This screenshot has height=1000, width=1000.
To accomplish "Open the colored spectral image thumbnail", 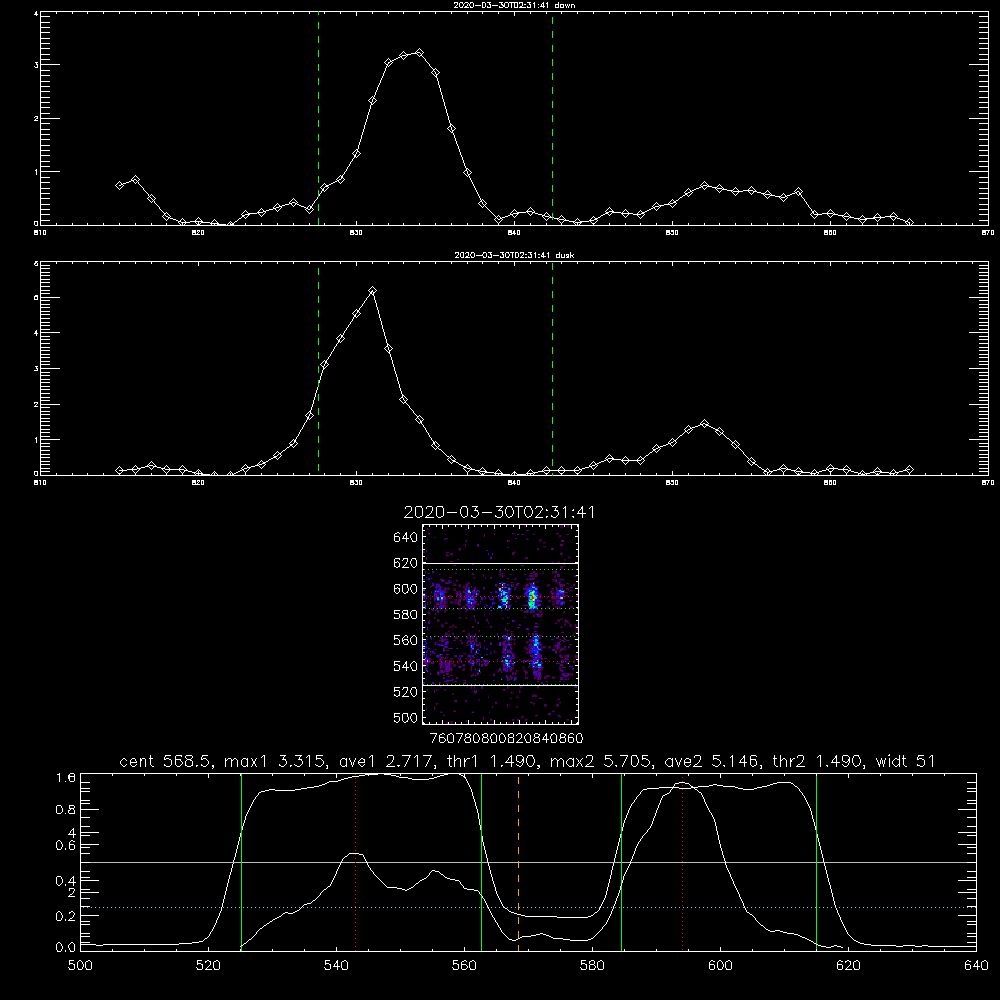I will point(501,624).
